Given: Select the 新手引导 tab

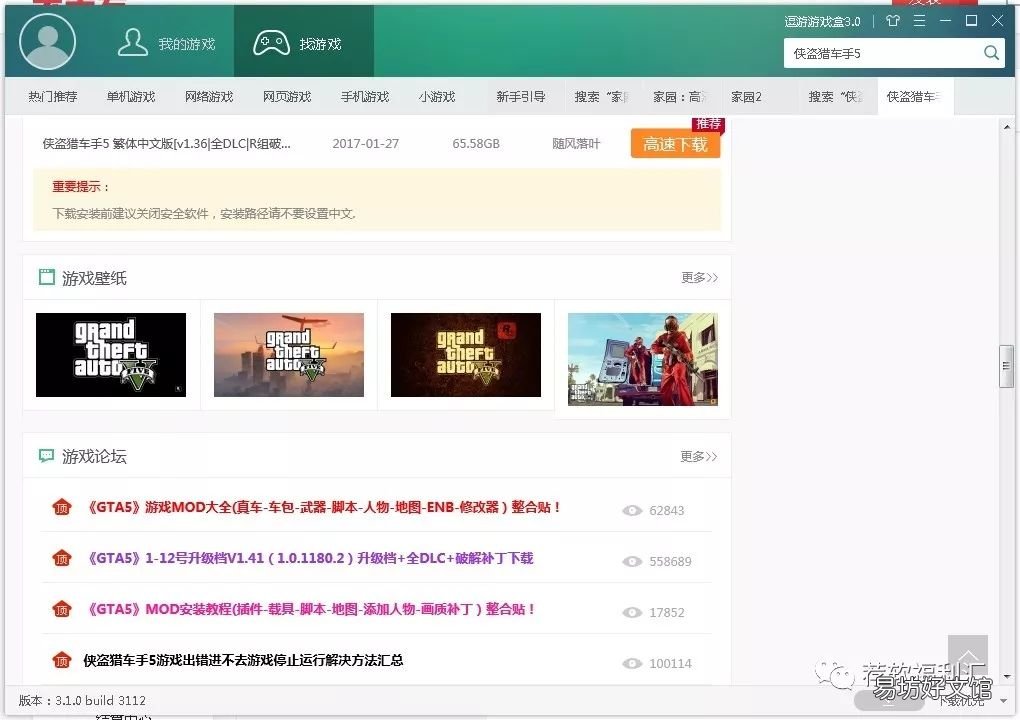Looking at the screenshot, I should (520, 96).
